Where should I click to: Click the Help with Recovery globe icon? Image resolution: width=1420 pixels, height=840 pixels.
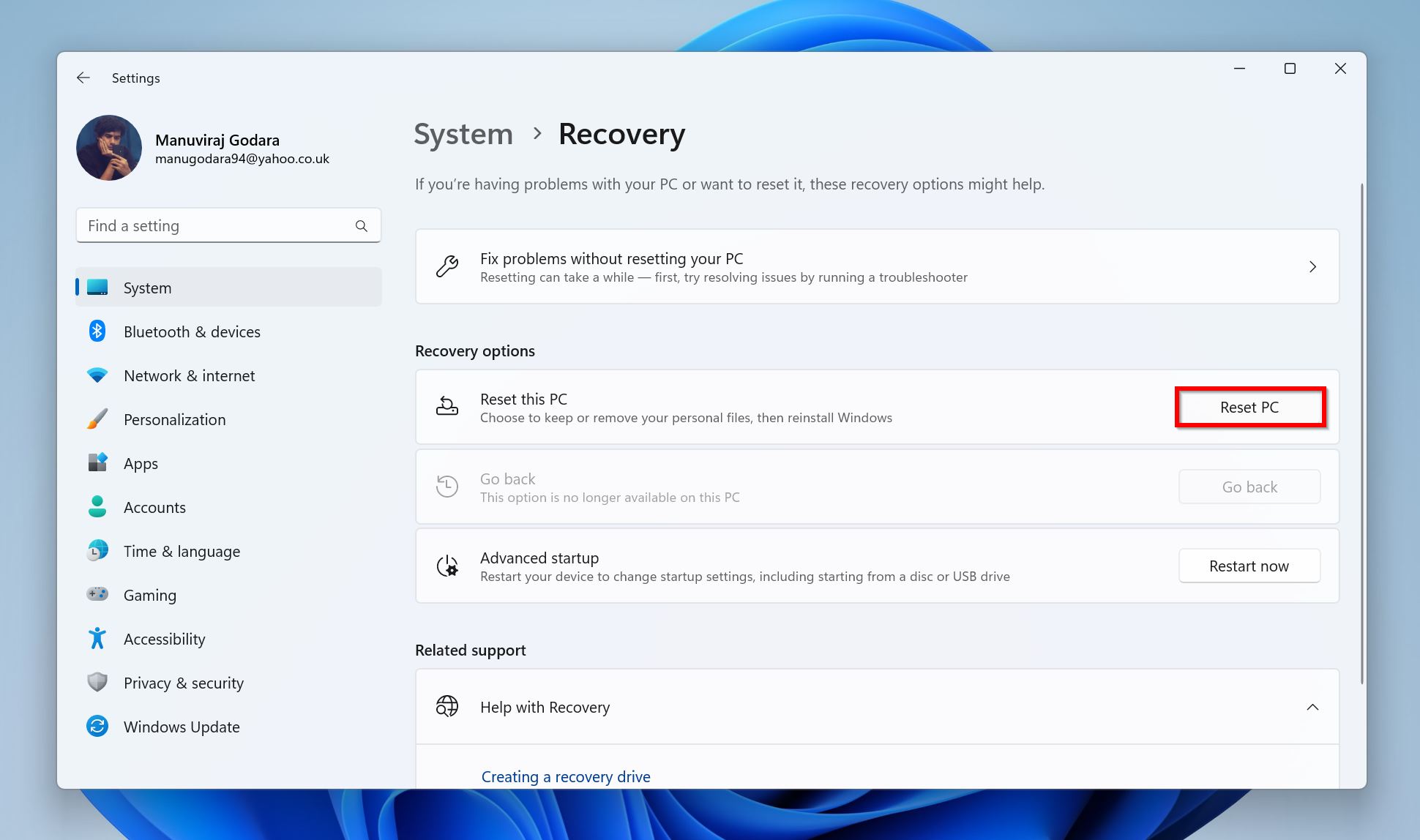pos(447,706)
